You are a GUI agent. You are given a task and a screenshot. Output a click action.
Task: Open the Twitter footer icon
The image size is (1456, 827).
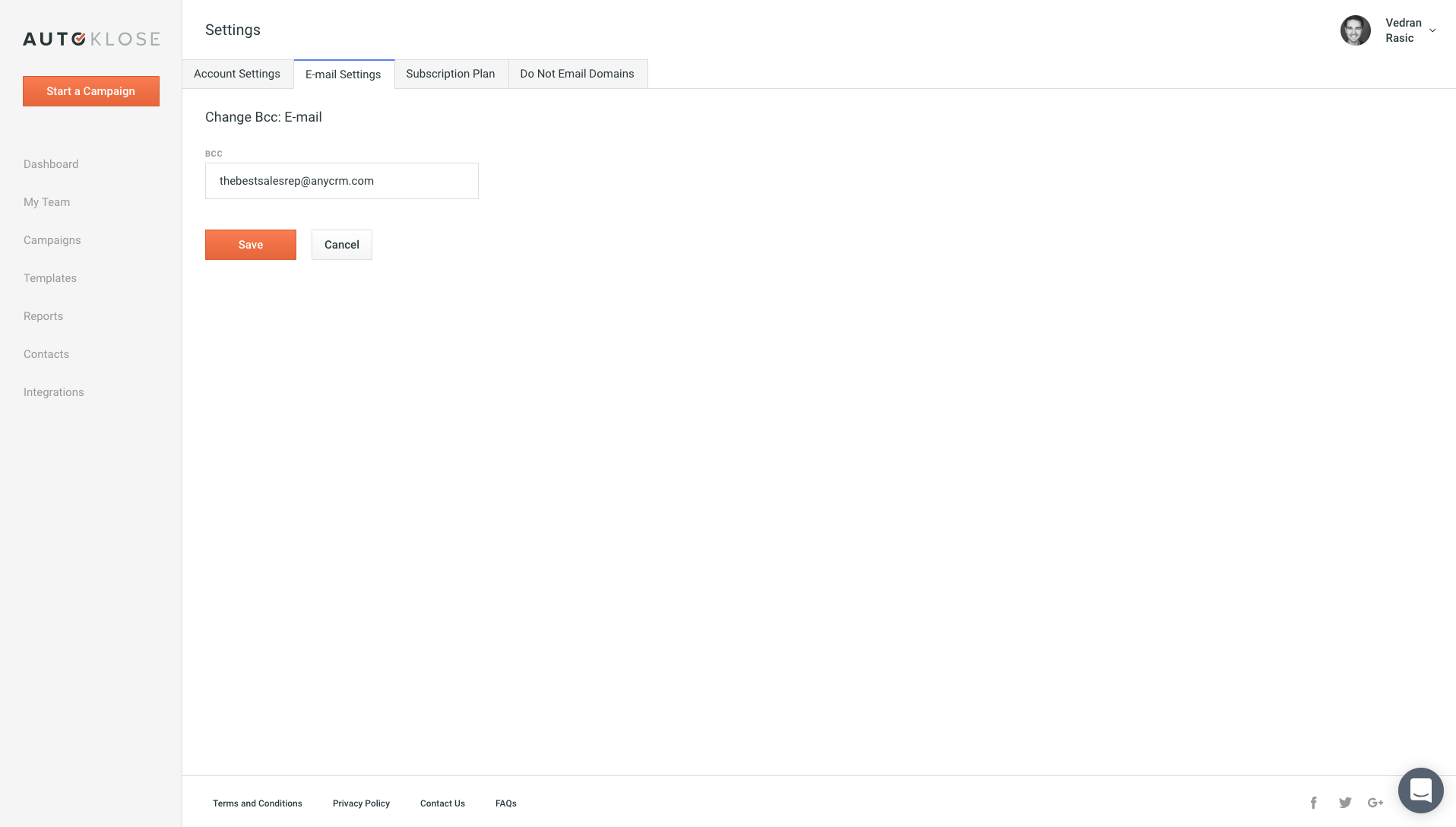(1345, 803)
